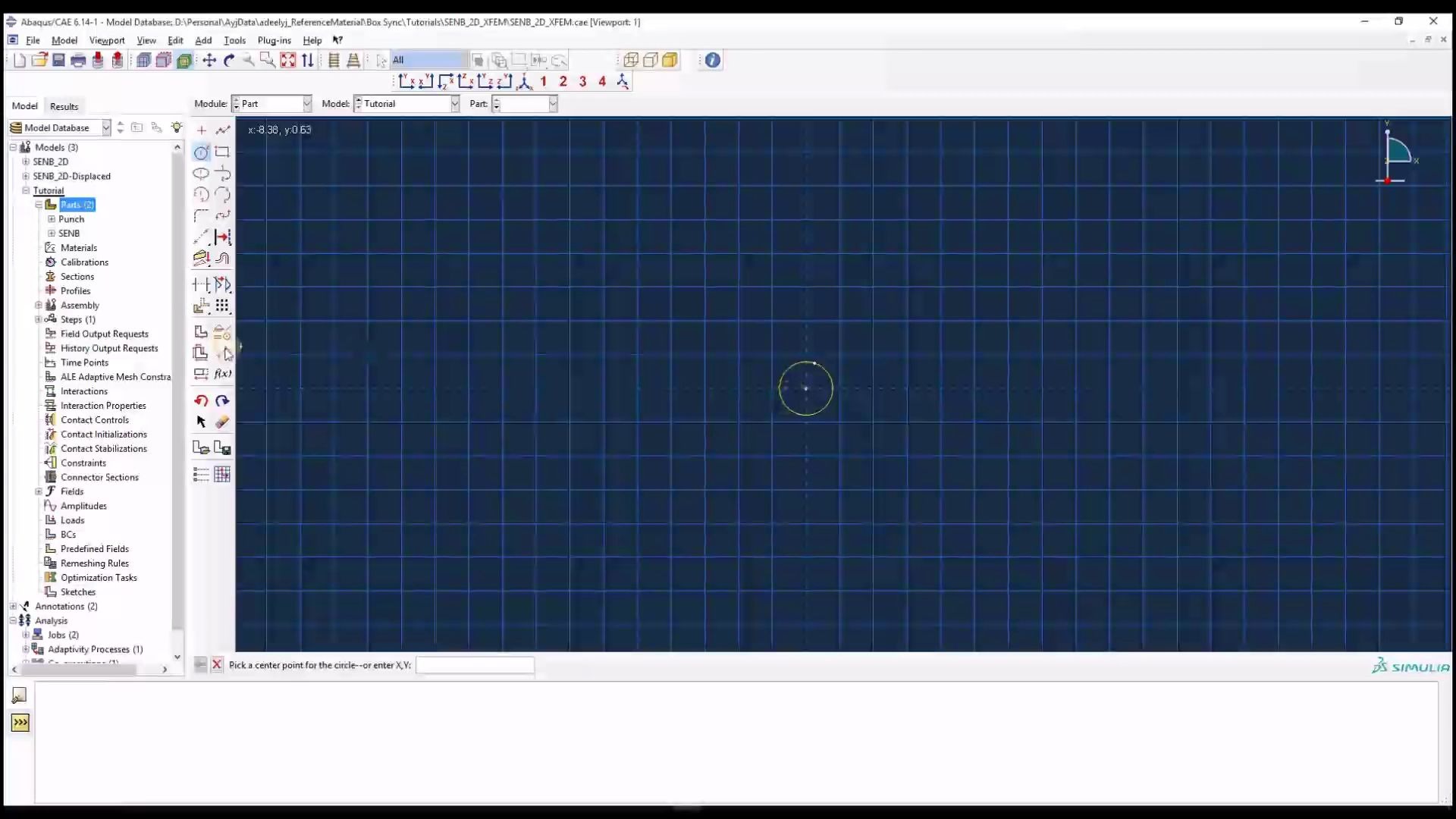Activate the Rotate View tool
The width and height of the screenshot is (1456, 819).
[x=230, y=60]
